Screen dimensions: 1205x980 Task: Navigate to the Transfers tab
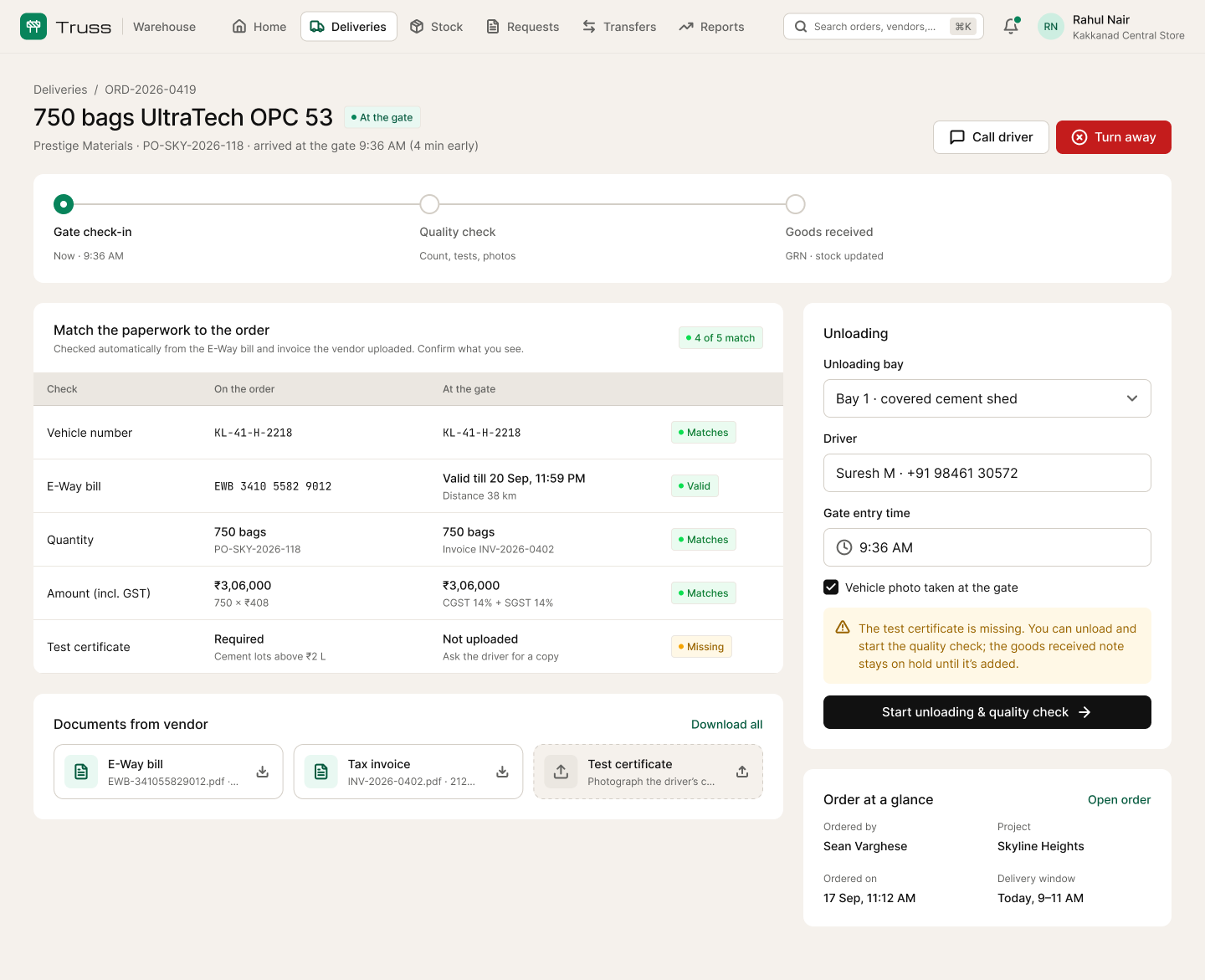[620, 27]
